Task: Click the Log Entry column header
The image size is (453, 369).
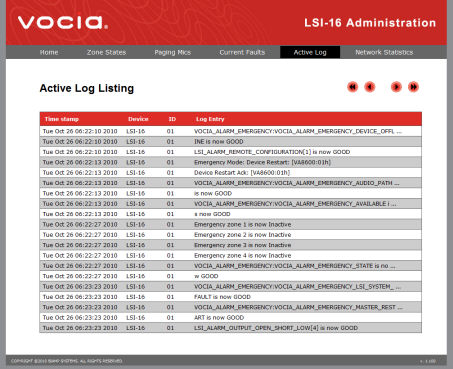Action: (210, 119)
